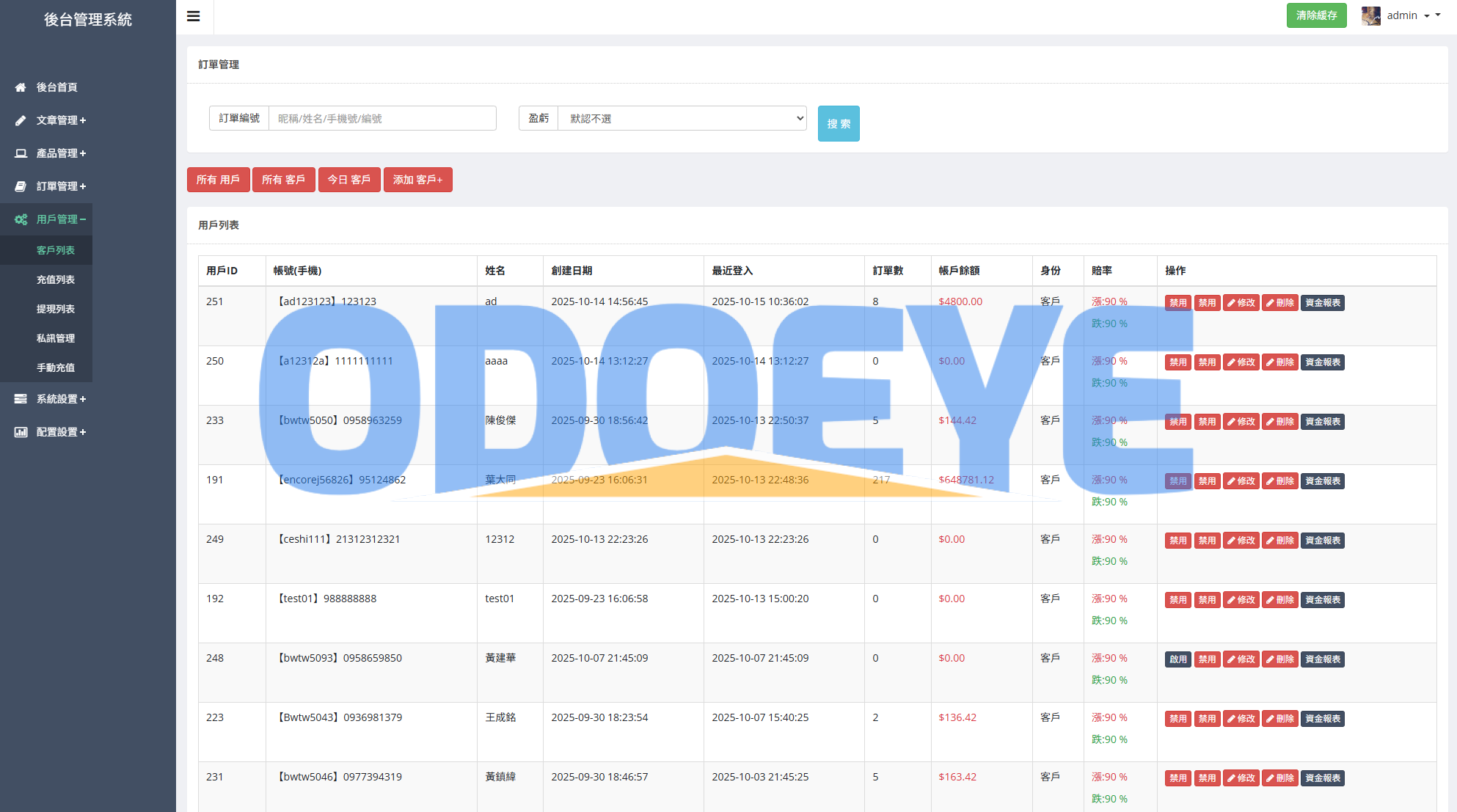Image resolution: width=1457 pixels, height=812 pixels.
Task: Click first 禁用 toggle for user 251
Action: (1177, 303)
